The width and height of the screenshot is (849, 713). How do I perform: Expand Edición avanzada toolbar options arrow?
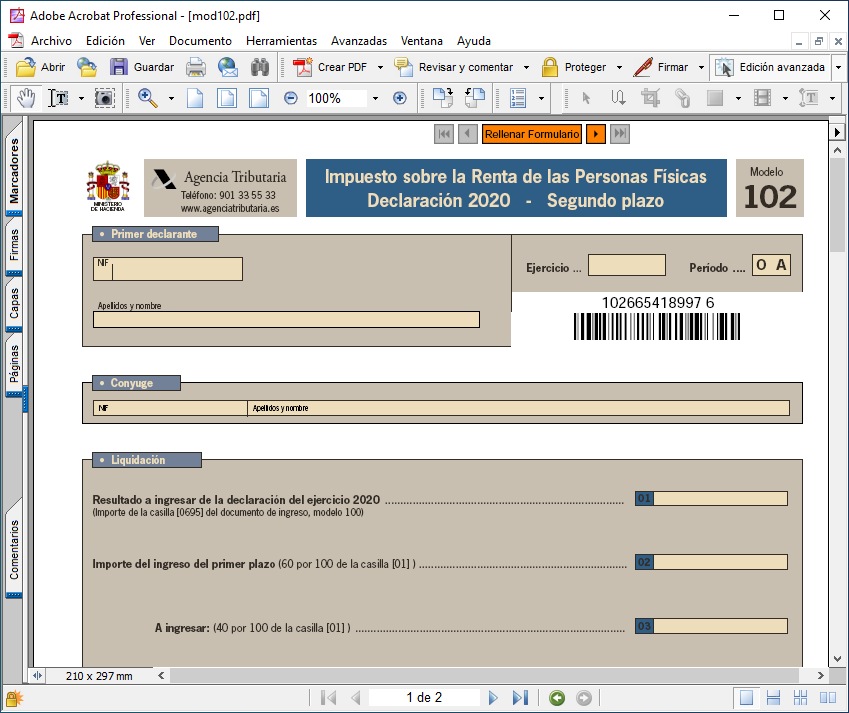pyautogui.click(x=838, y=68)
